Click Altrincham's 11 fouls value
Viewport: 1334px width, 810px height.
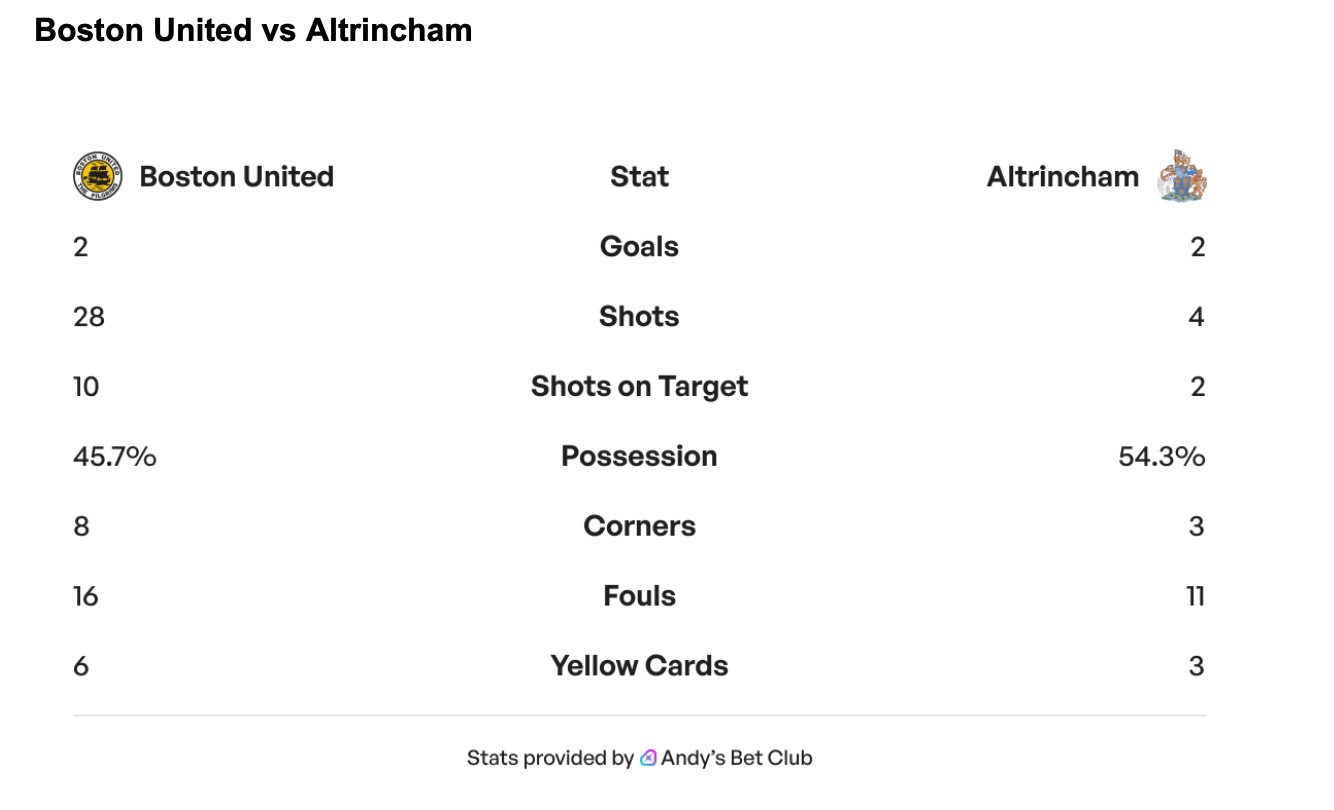click(x=1194, y=597)
